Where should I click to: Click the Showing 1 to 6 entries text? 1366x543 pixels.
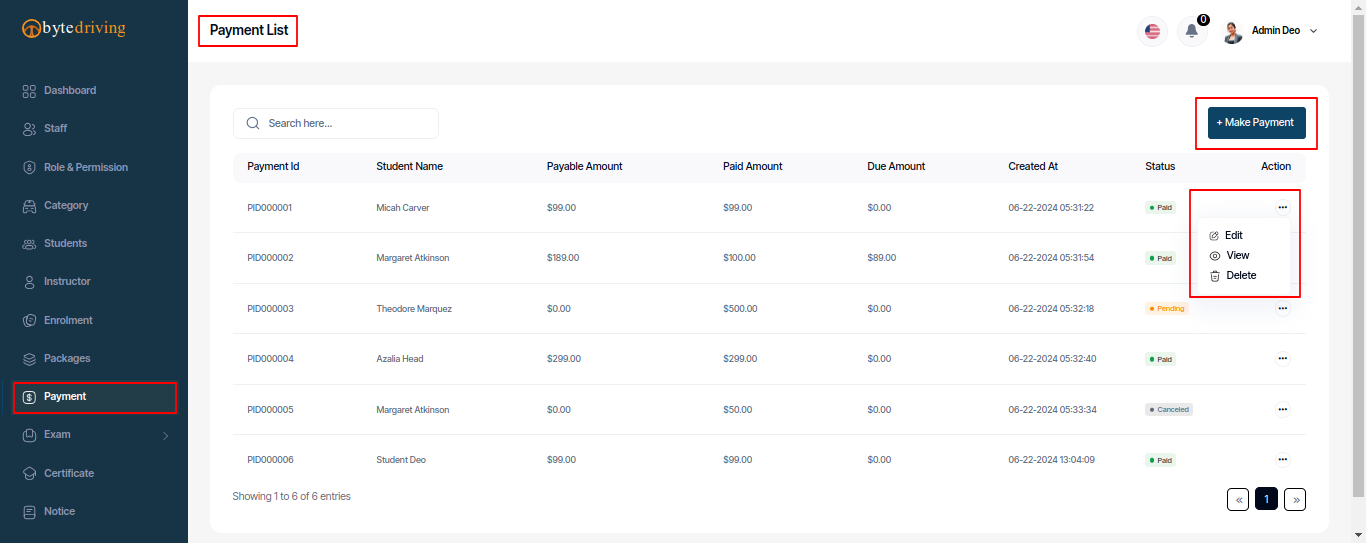click(291, 497)
